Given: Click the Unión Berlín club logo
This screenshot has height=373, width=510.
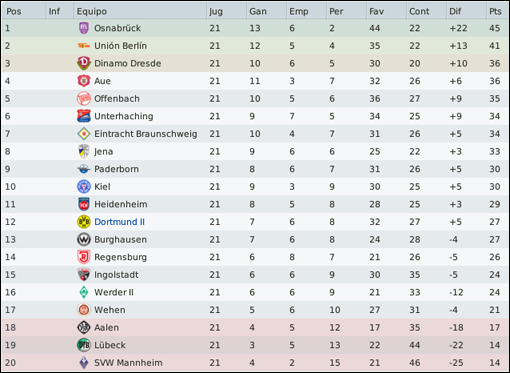Looking at the screenshot, I should pos(84,46).
